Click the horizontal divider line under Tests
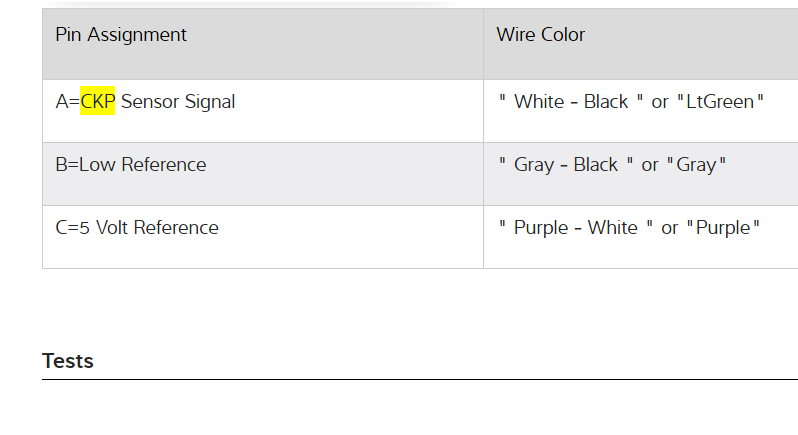798x435 pixels. [x=420, y=379]
